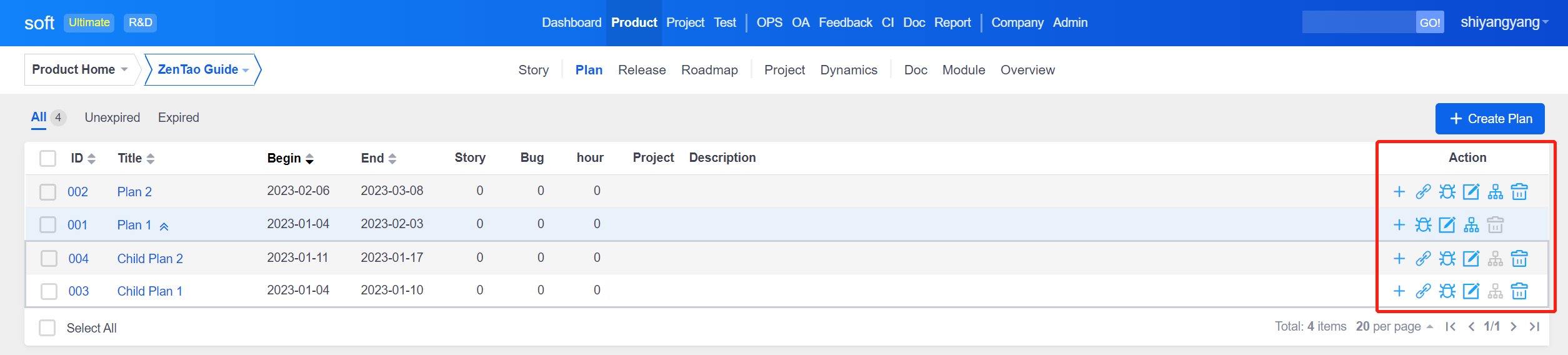Click the create child plan icon for Plan 2
Screen dimensions: 1568x355
coord(1495,192)
